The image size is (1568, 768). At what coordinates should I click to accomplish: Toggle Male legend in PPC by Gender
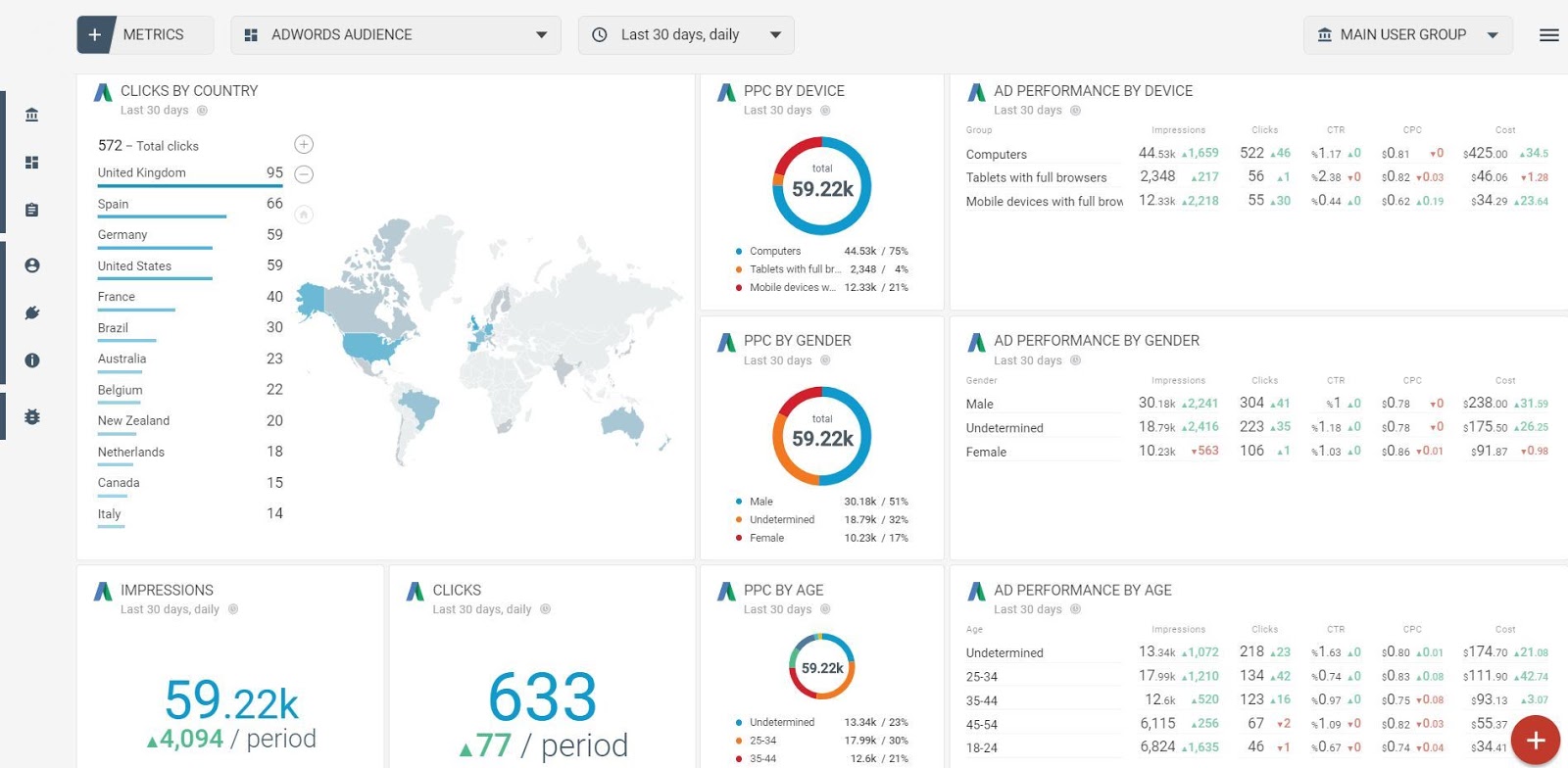click(821, 502)
